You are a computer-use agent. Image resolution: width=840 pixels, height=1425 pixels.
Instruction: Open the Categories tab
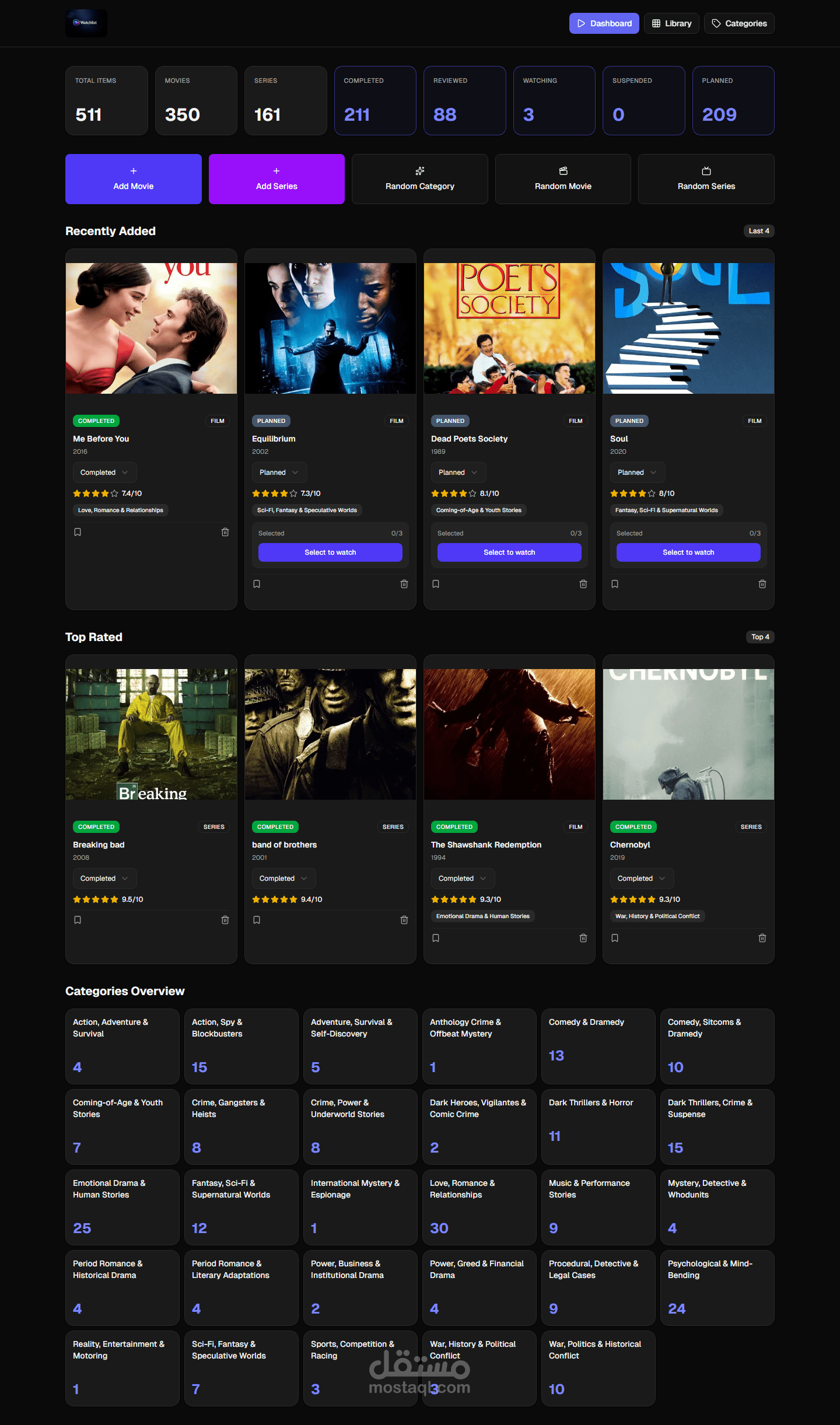click(x=739, y=23)
